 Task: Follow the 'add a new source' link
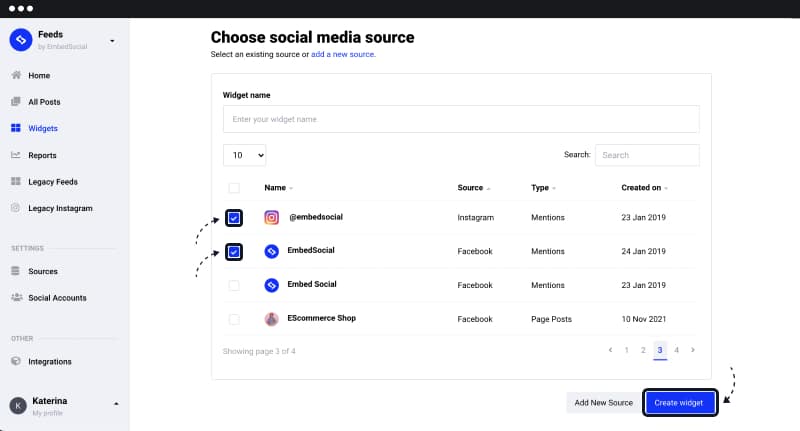(x=343, y=54)
